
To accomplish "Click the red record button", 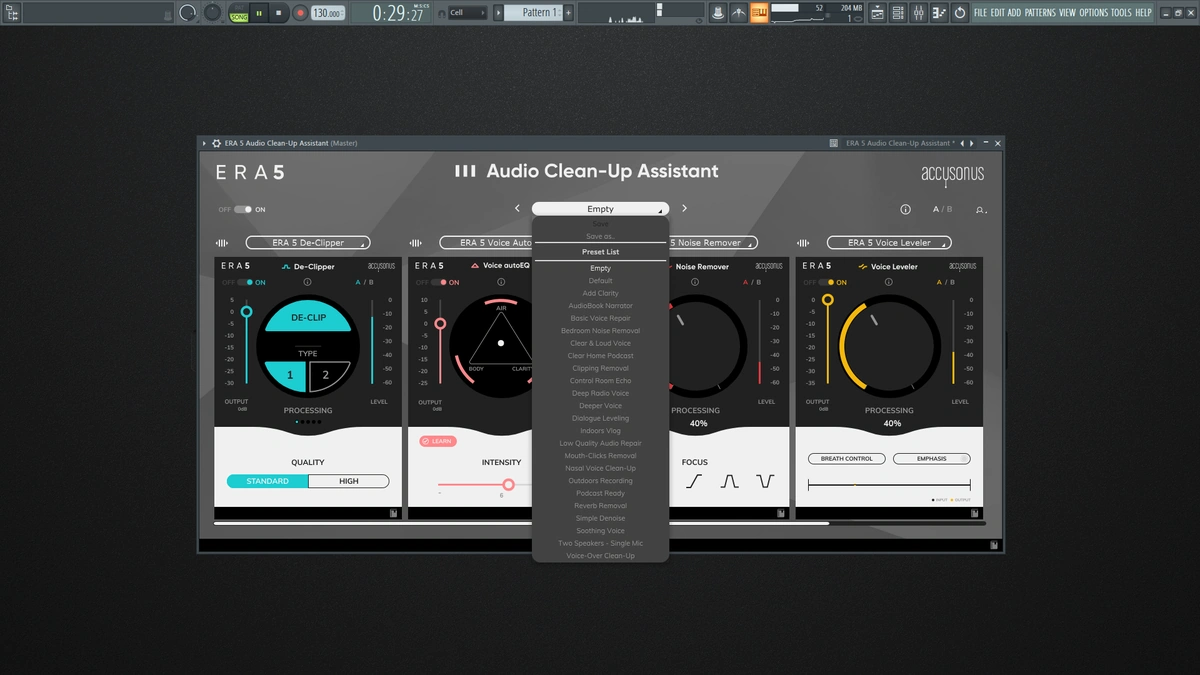I will click(299, 13).
